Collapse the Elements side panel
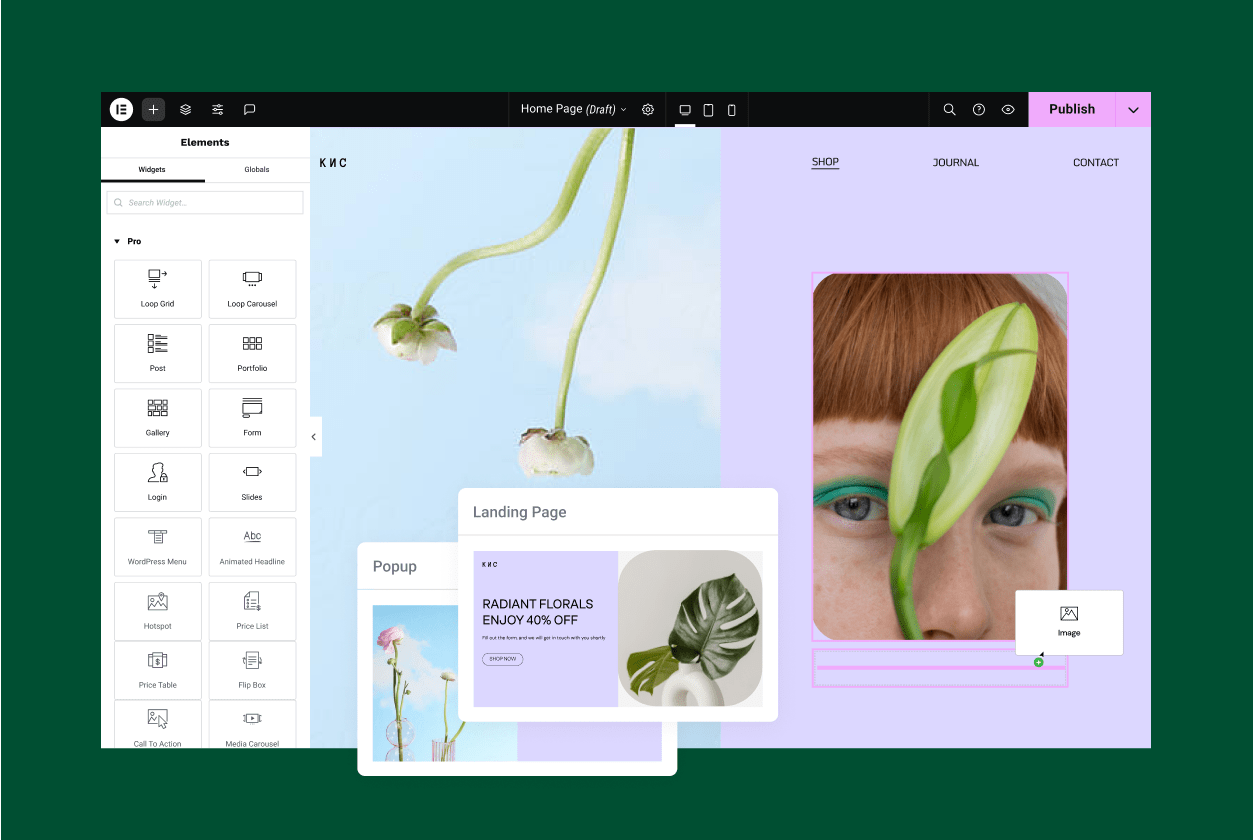This screenshot has width=1253, height=840. tap(314, 437)
